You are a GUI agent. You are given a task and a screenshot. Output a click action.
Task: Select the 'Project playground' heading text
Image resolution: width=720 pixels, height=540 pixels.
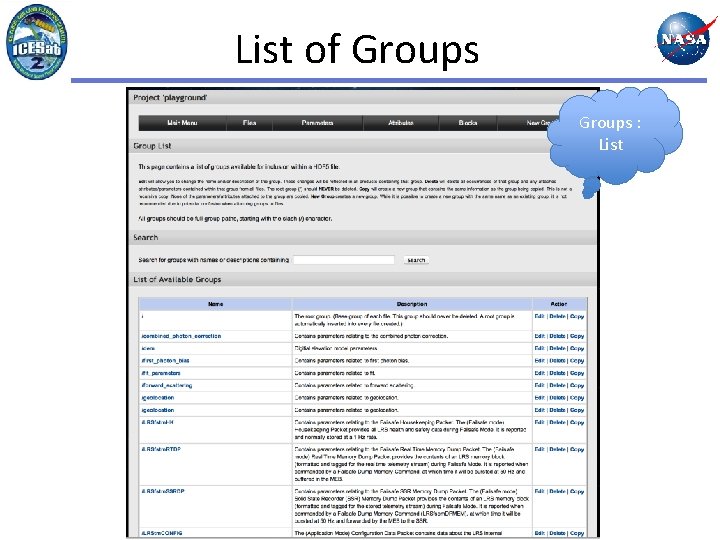[x=170, y=98]
